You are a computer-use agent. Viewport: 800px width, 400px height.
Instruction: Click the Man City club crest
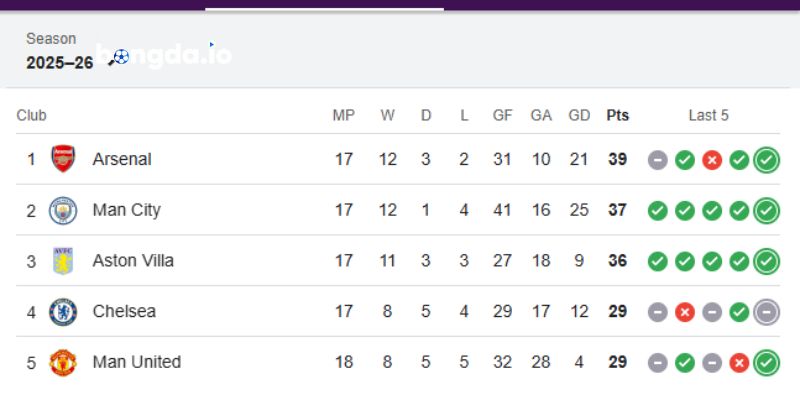tap(63, 210)
